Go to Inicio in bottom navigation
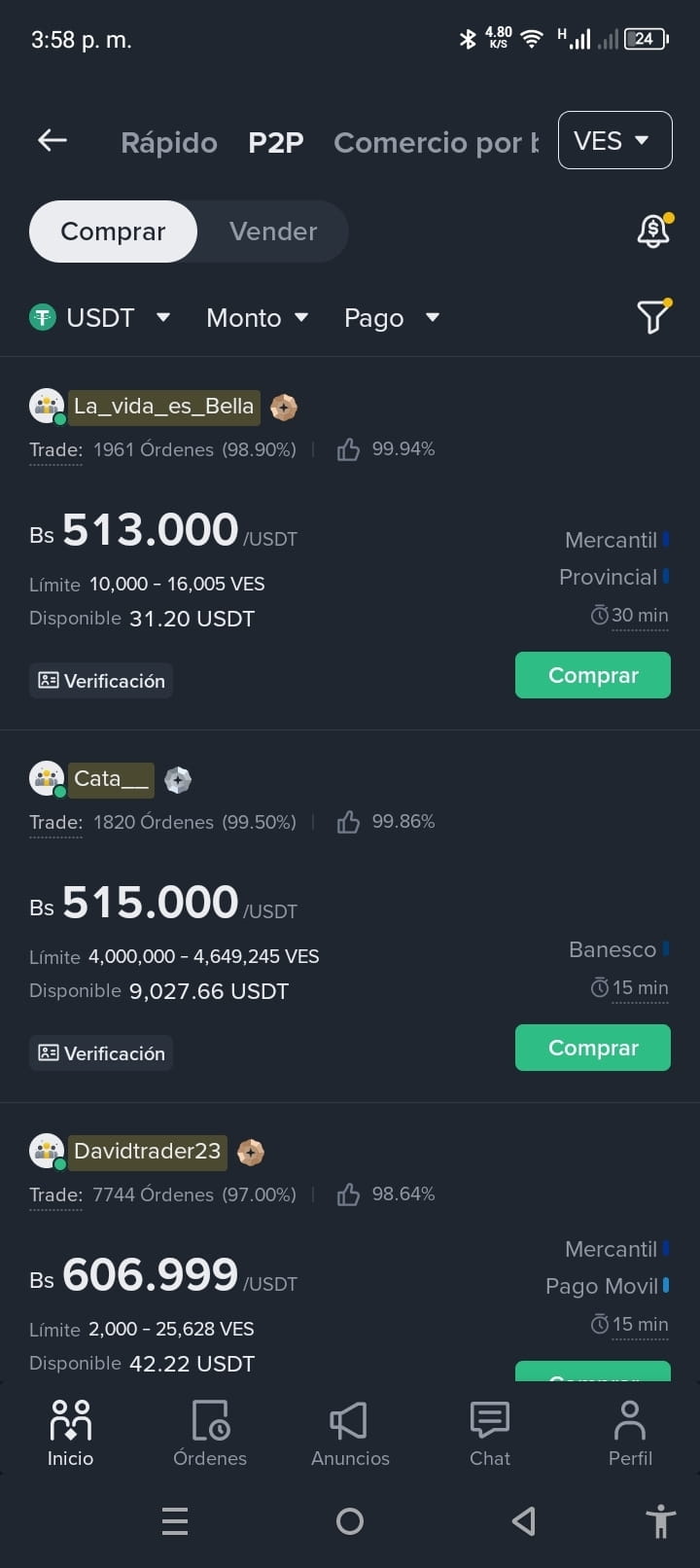Screen dimensions: 700x1568 [x=70, y=1434]
